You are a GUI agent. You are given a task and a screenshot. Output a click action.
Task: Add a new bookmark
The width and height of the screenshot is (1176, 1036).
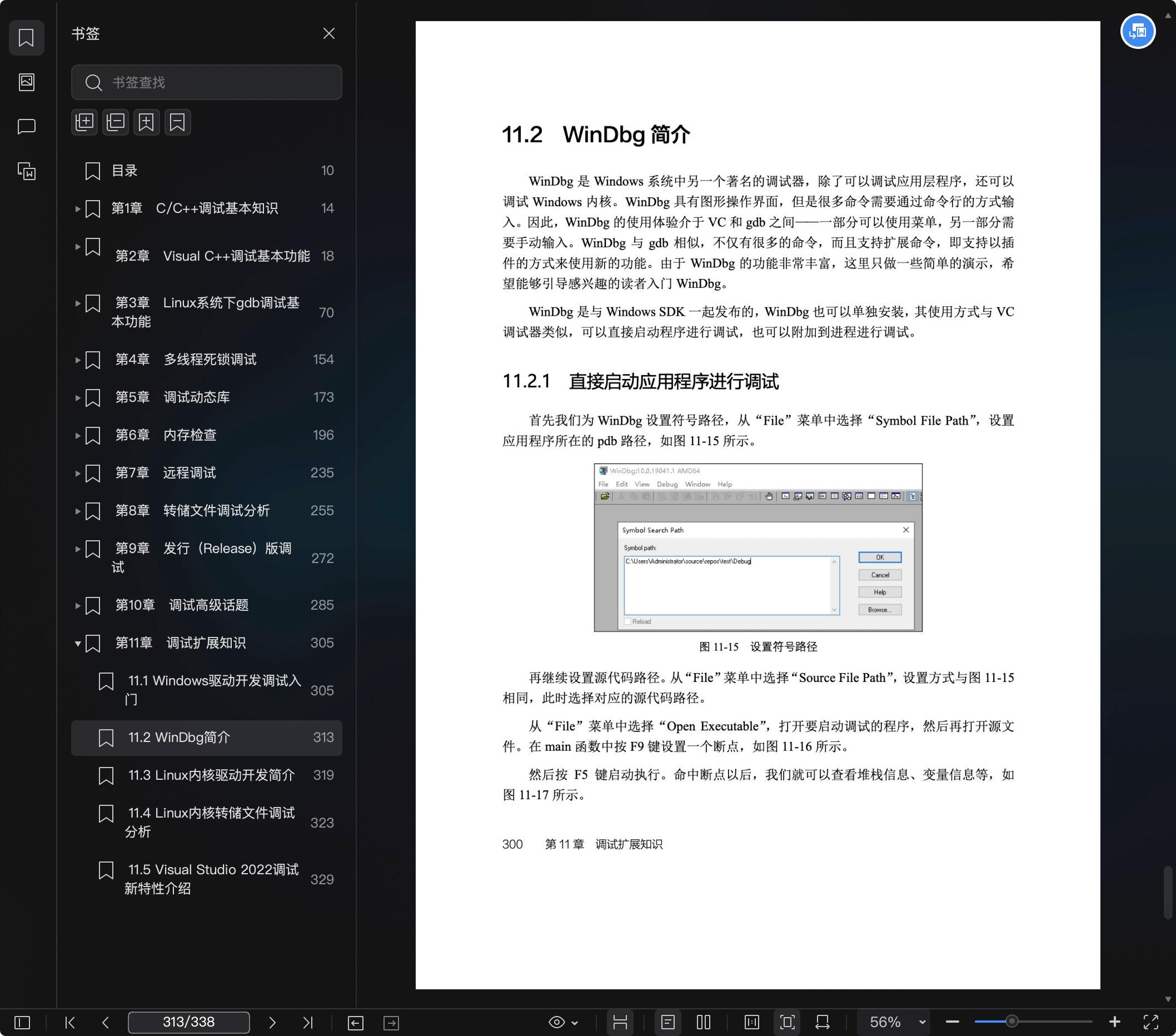[147, 122]
